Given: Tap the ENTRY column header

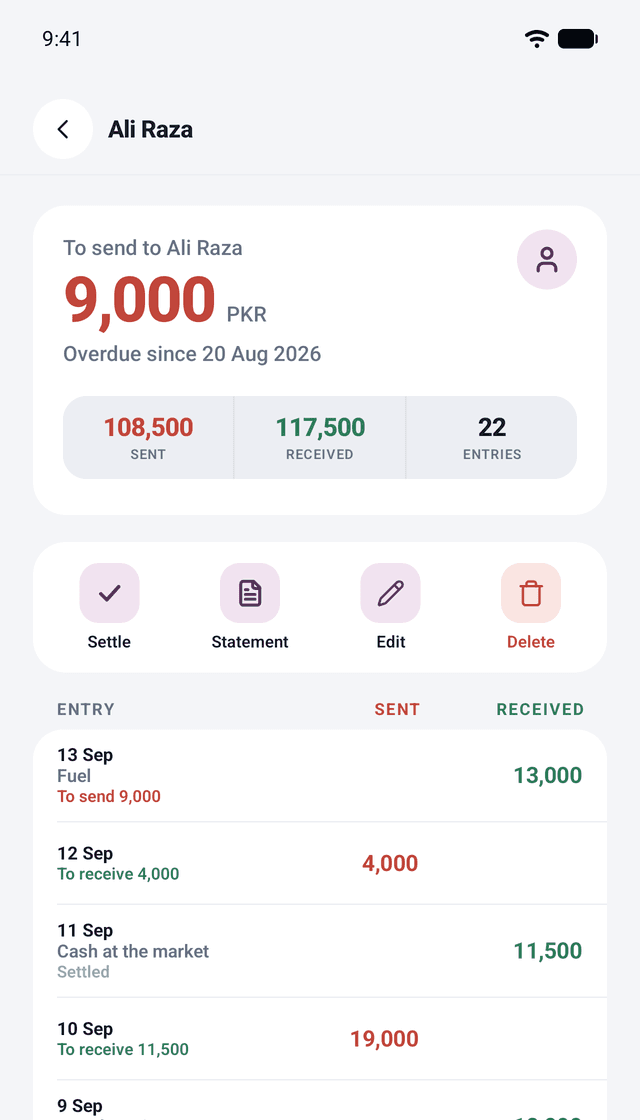Looking at the screenshot, I should [86, 709].
